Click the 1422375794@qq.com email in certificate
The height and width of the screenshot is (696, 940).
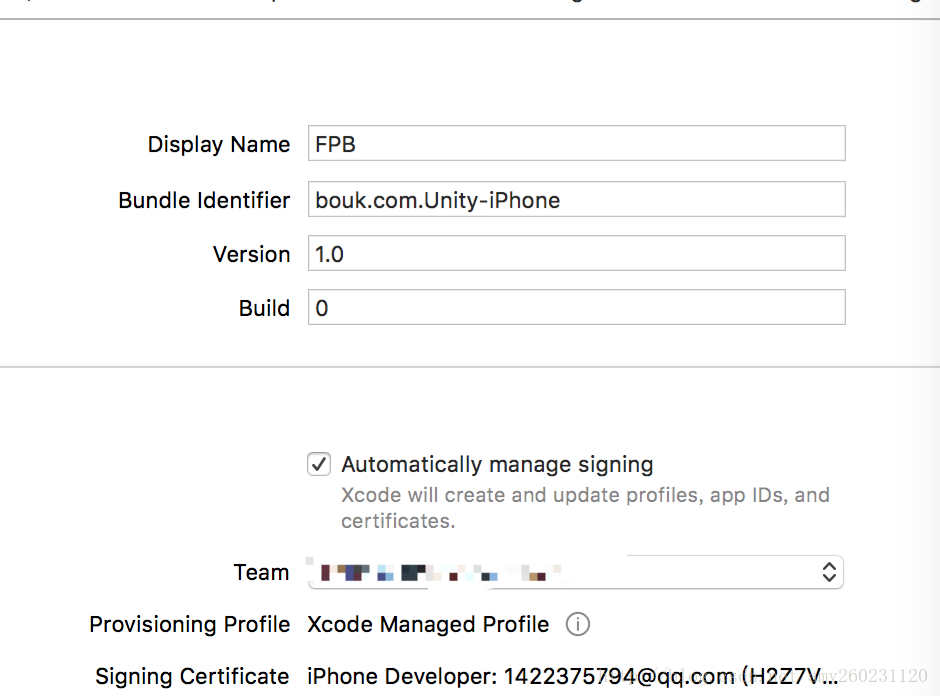(618, 676)
